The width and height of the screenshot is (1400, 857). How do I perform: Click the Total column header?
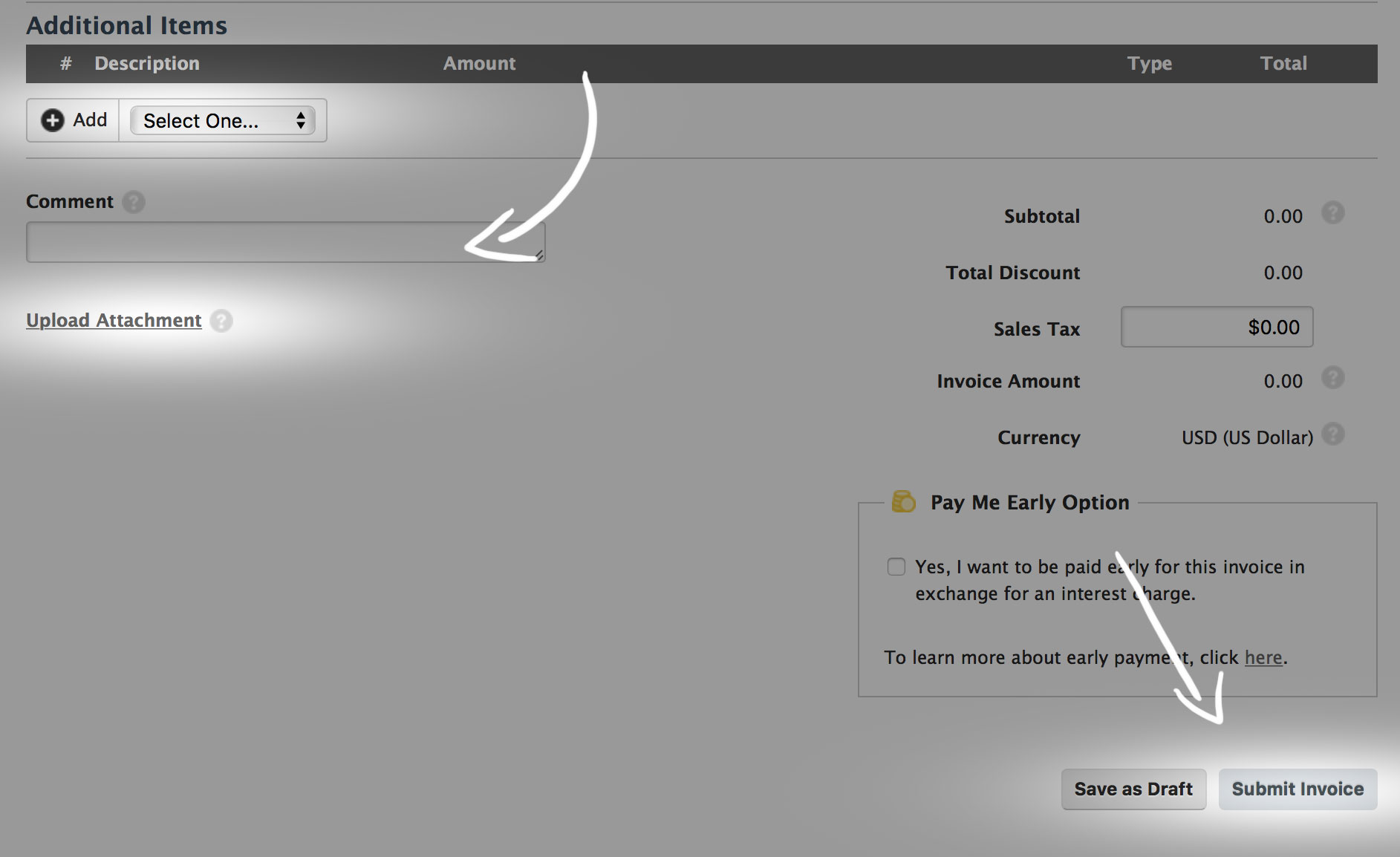click(x=1283, y=63)
